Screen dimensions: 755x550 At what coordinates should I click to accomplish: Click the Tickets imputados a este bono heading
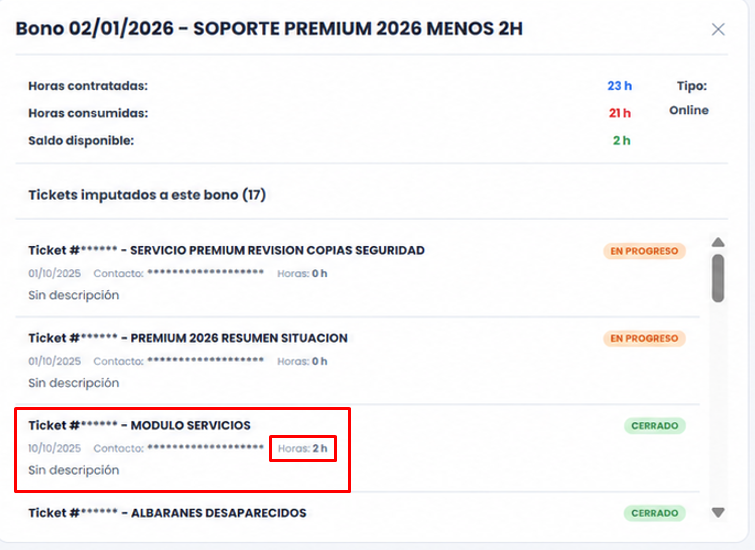(147, 195)
